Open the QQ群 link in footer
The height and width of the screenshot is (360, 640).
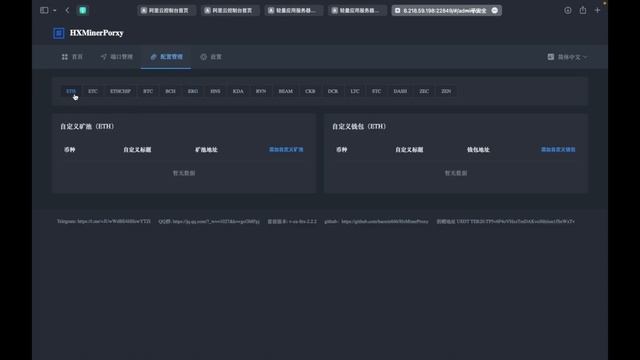click(209, 221)
